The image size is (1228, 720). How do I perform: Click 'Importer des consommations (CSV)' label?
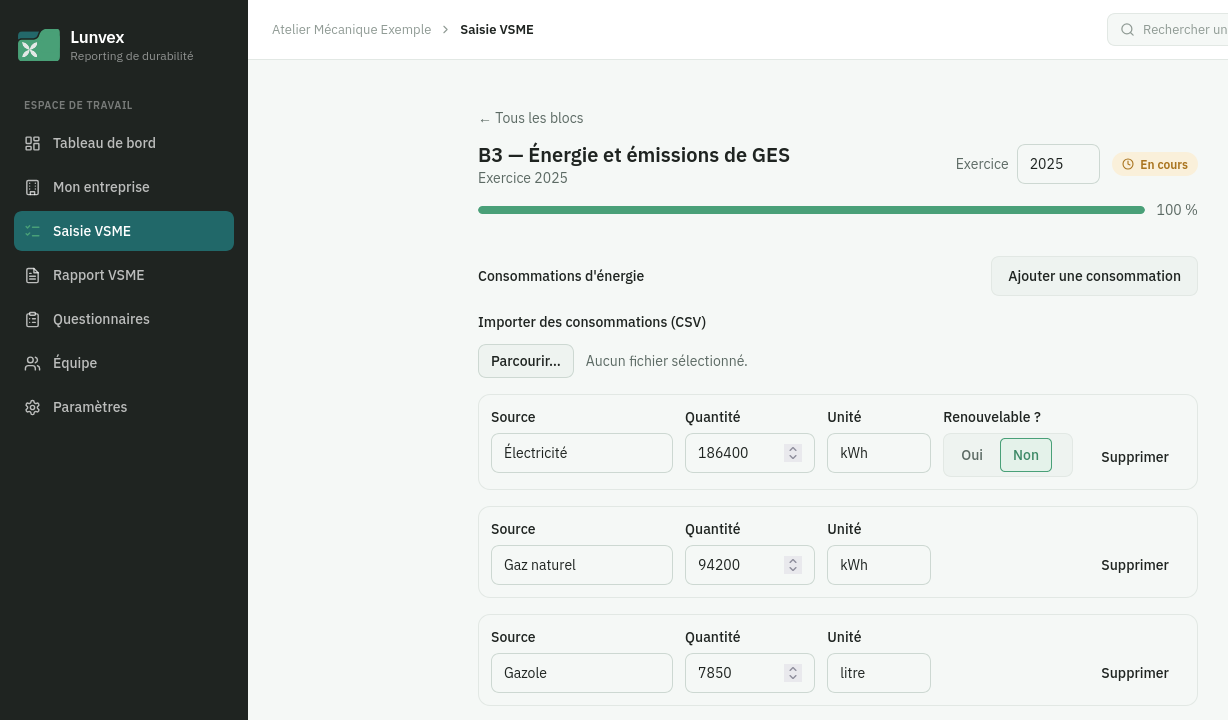pos(592,322)
